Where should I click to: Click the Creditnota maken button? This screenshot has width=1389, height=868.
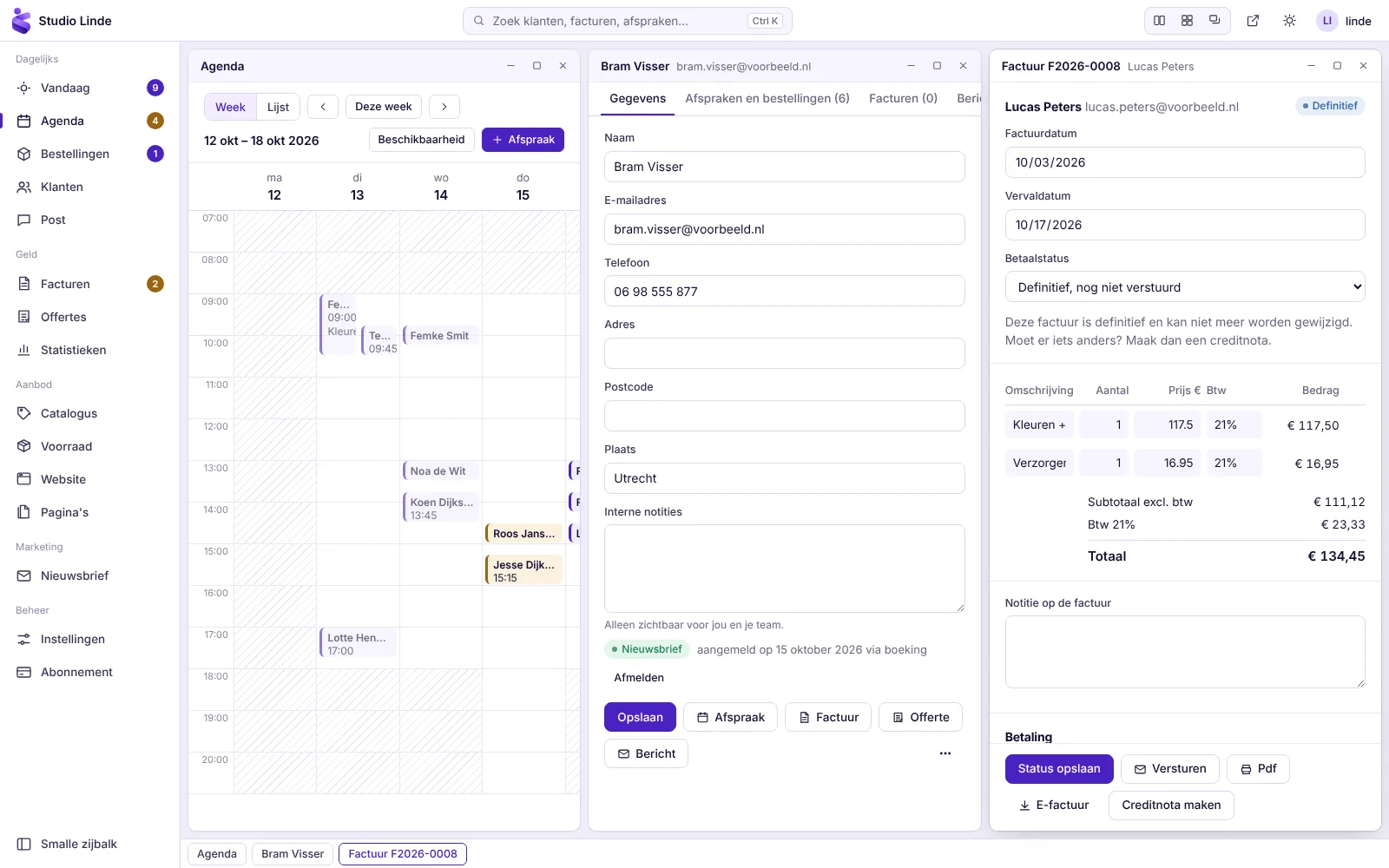tap(1171, 805)
